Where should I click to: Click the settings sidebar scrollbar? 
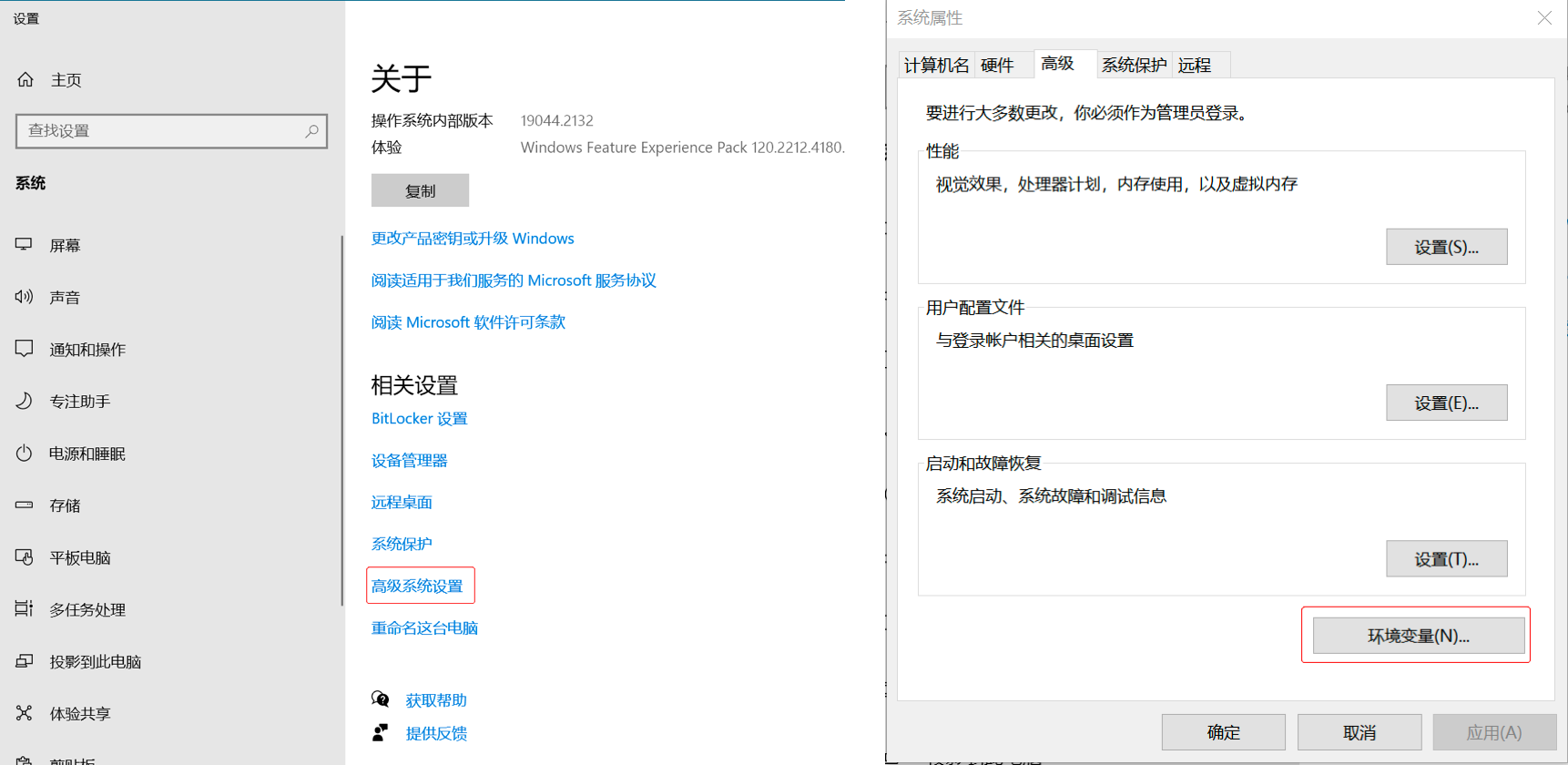(x=342, y=419)
